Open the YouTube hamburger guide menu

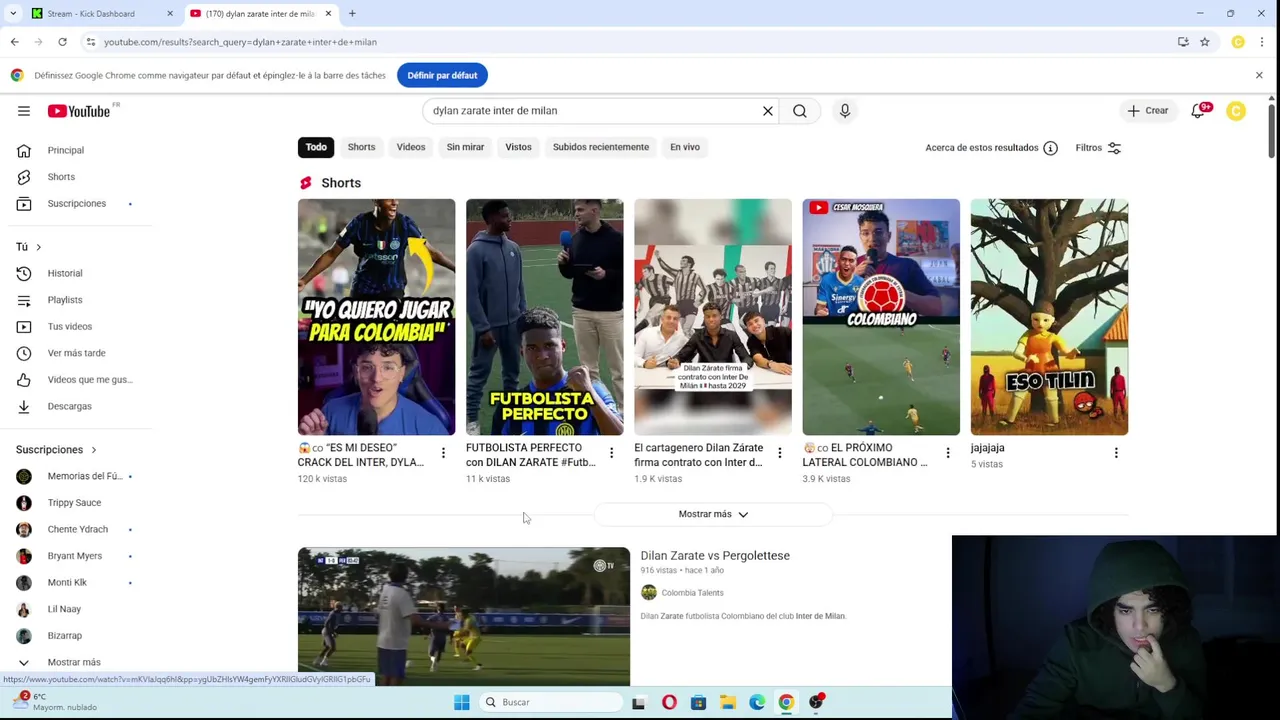tap(24, 111)
